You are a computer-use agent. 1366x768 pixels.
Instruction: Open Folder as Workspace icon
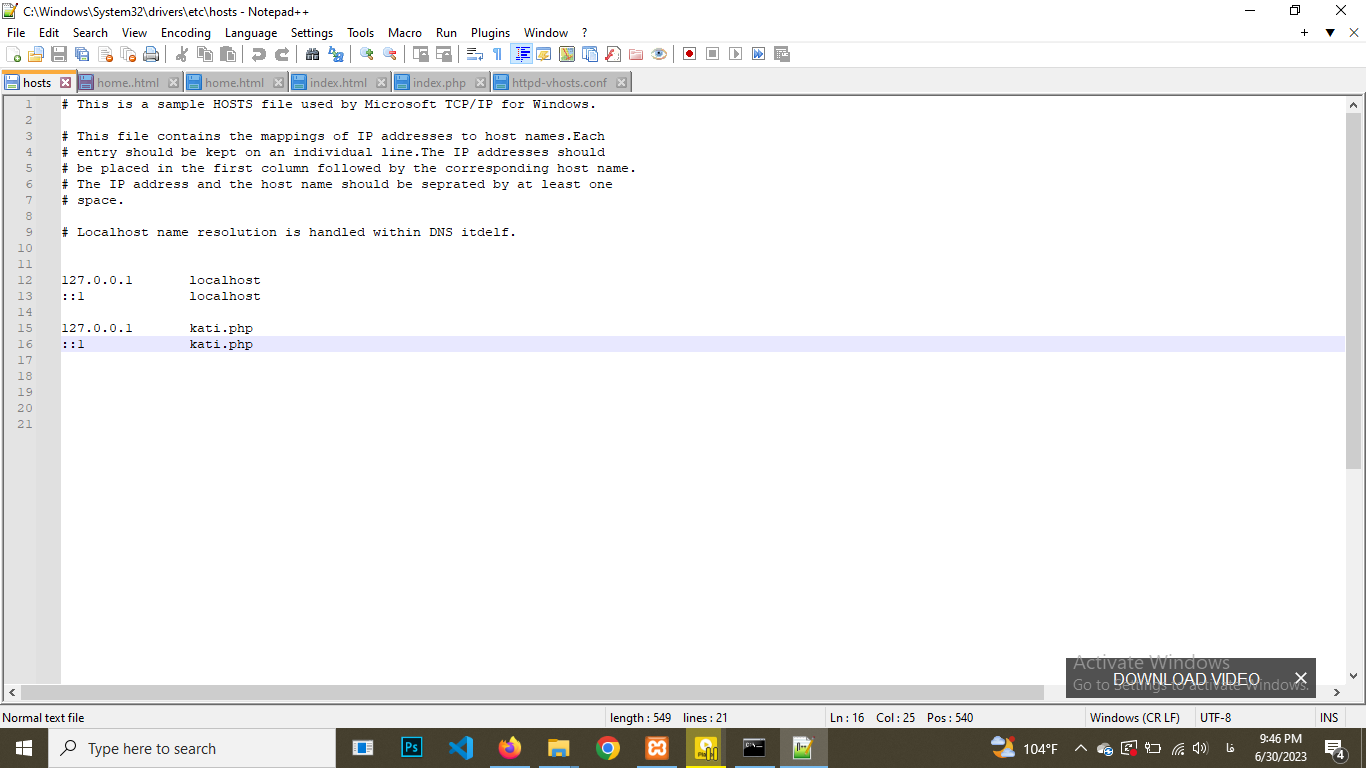pyautogui.click(x=636, y=54)
